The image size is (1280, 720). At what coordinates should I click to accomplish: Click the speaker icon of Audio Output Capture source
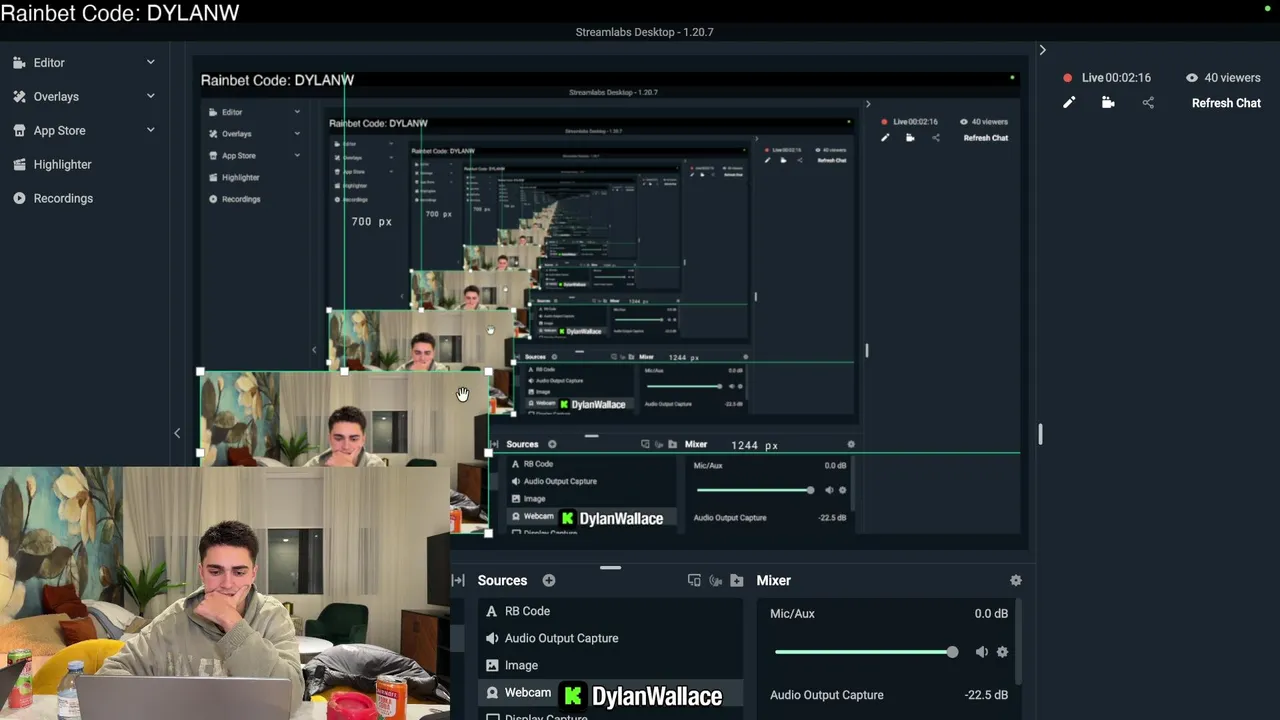[491, 638]
